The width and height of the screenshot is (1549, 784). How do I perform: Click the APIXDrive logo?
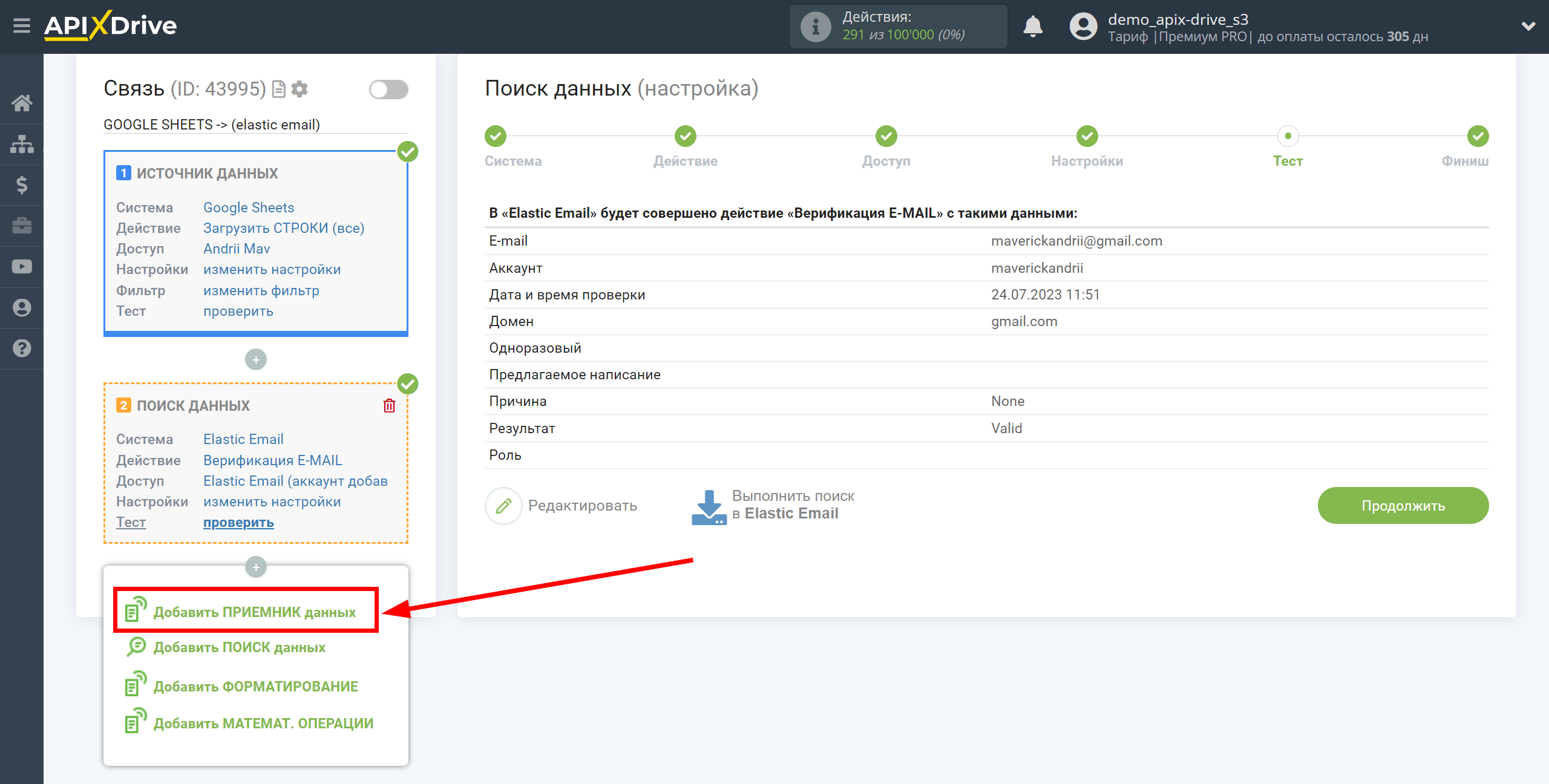point(110,26)
